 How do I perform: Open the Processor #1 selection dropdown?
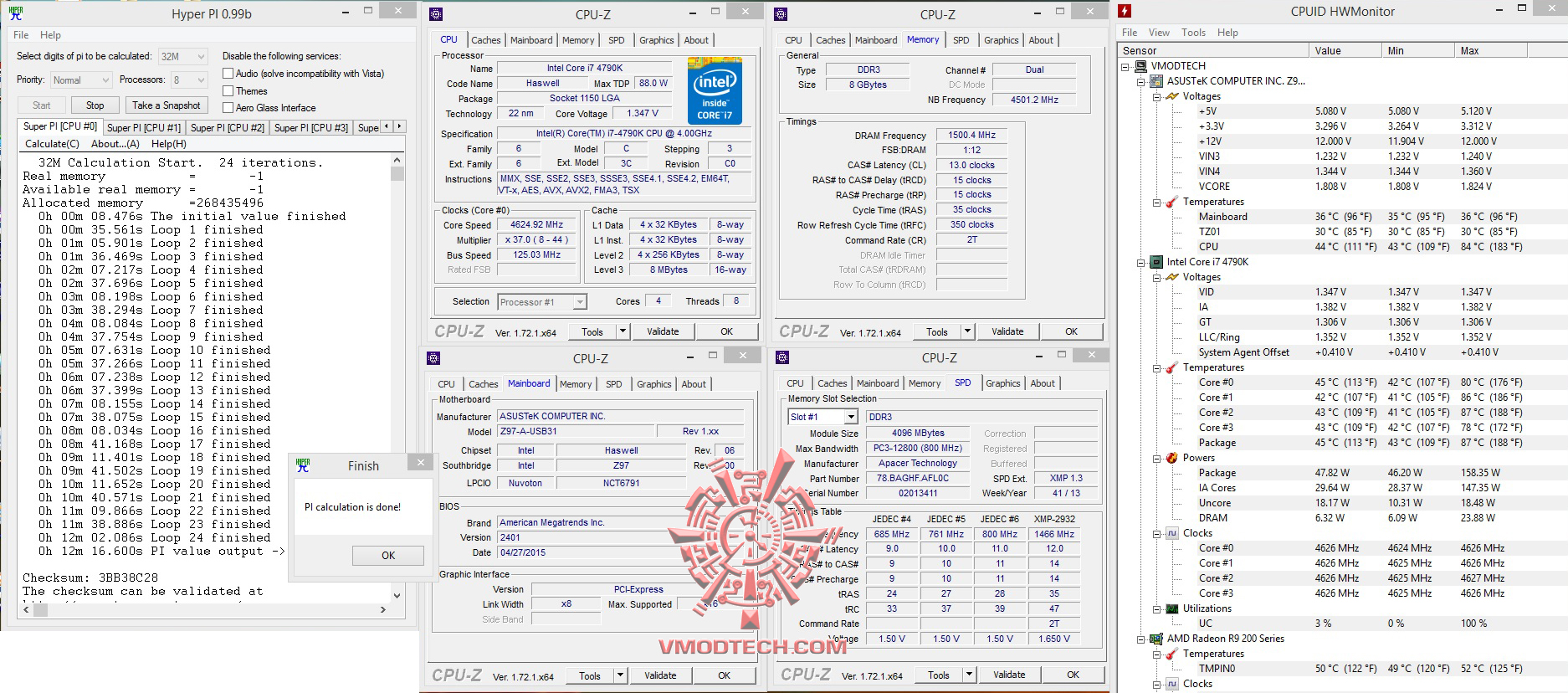tap(542, 302)
